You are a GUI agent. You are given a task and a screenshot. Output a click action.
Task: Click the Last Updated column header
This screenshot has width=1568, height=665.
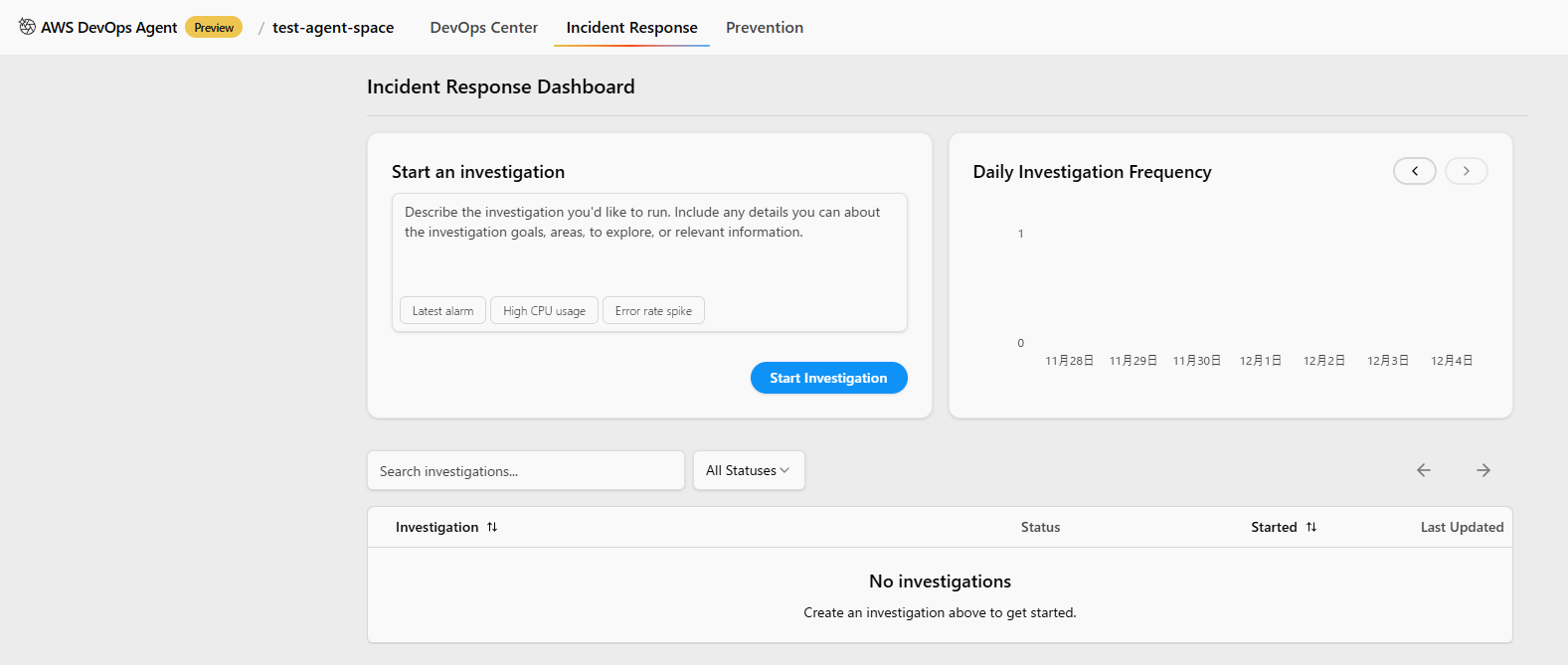1462,527
